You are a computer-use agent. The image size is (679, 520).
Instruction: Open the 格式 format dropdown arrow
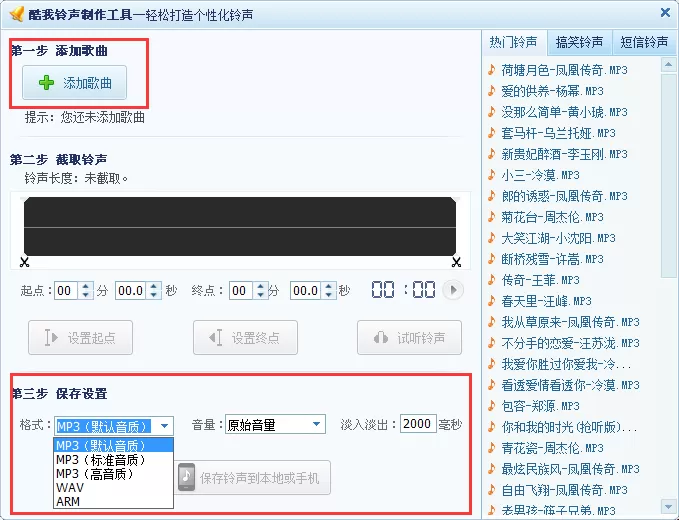164,426
